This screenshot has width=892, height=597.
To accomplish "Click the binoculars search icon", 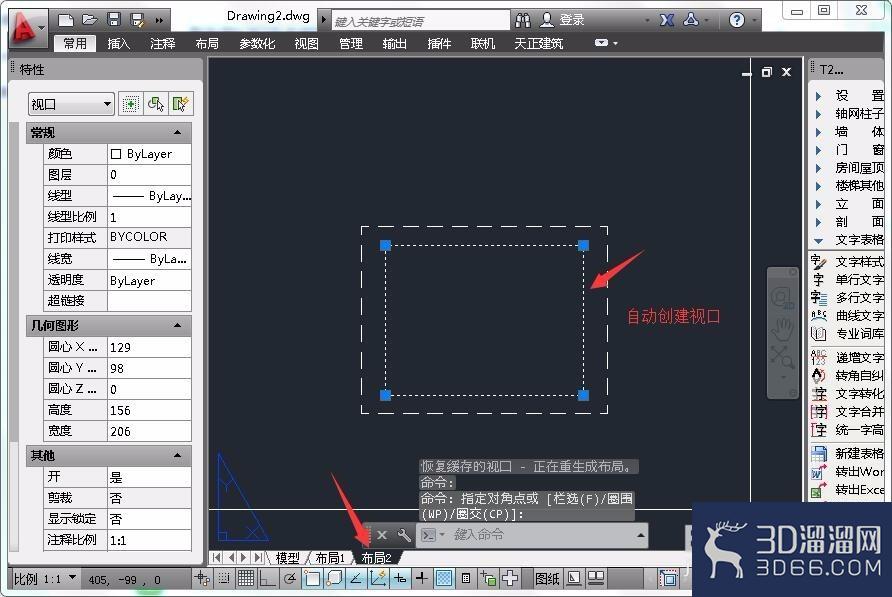I will tap(523, 20).
